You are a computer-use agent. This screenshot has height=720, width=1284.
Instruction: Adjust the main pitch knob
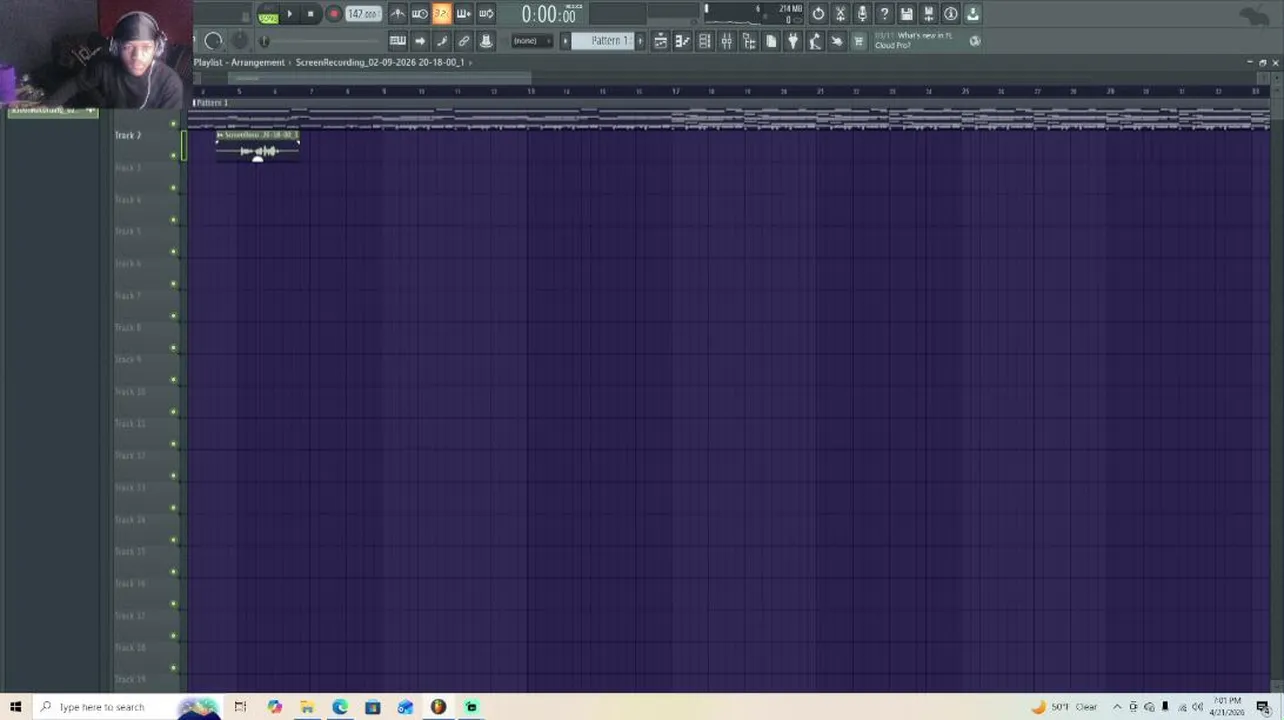(240, 41)
